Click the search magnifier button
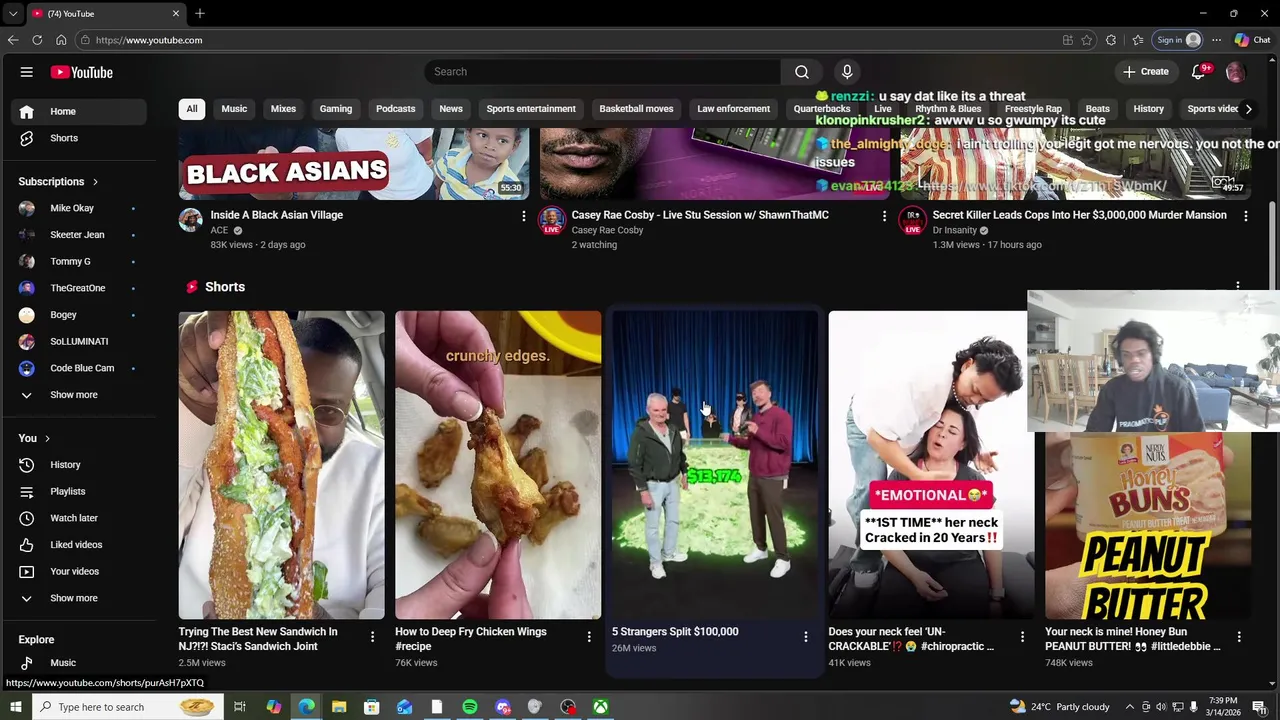This screenshot has height=720, width=1280. point(801,72)
